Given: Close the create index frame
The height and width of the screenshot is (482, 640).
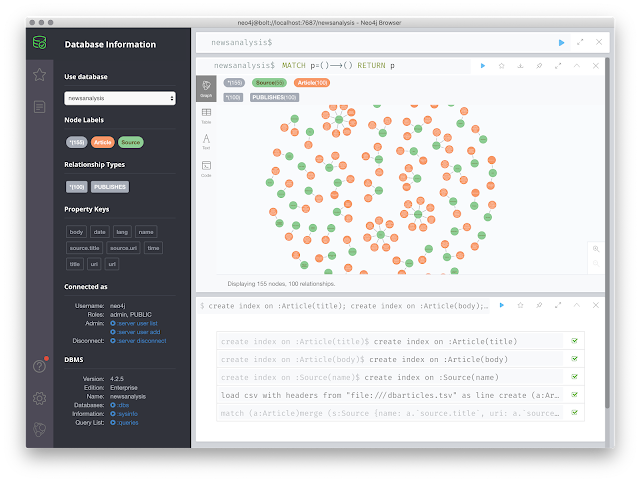Looking at the screenshot, I should (596, 305).
